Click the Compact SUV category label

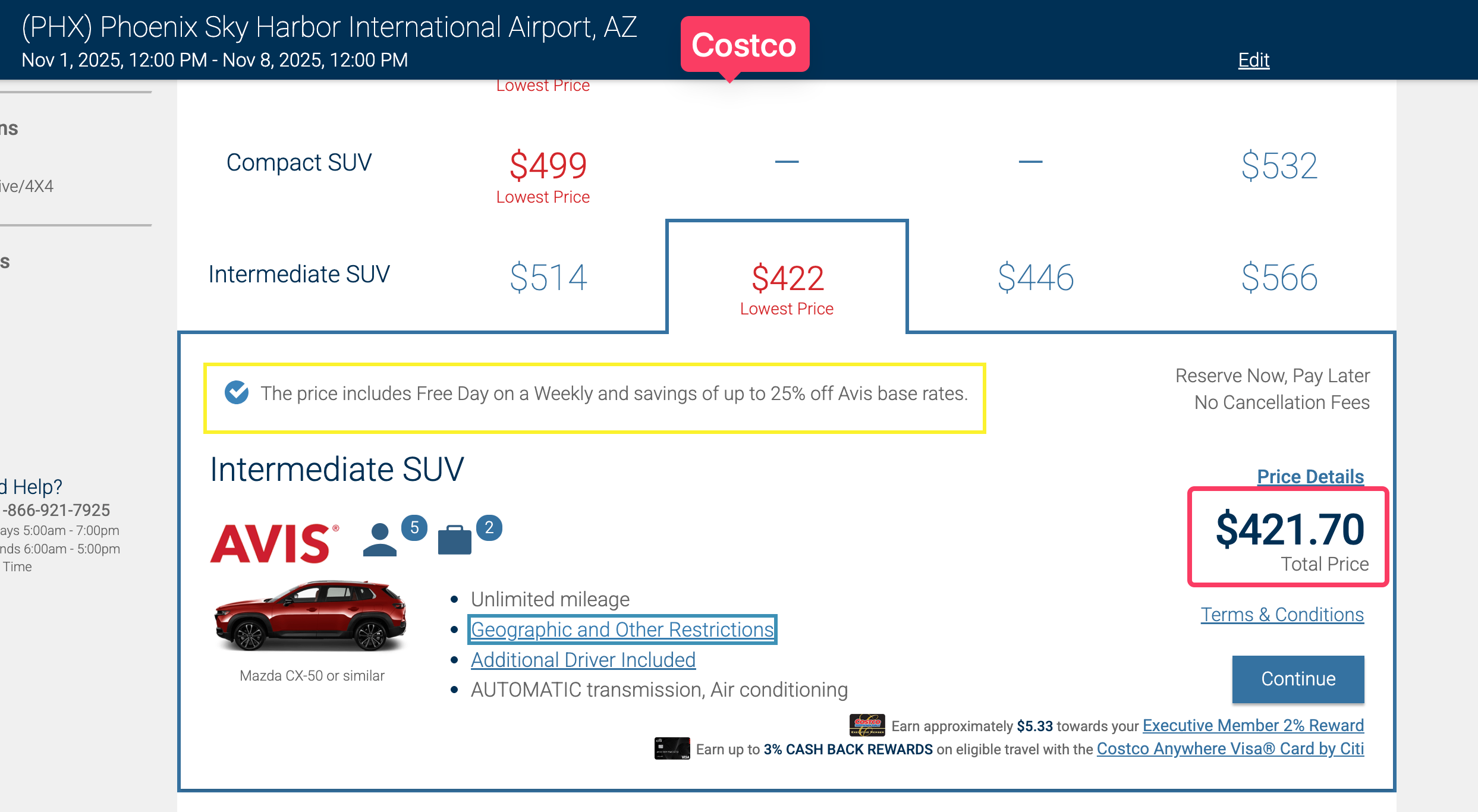pos(300,162)
